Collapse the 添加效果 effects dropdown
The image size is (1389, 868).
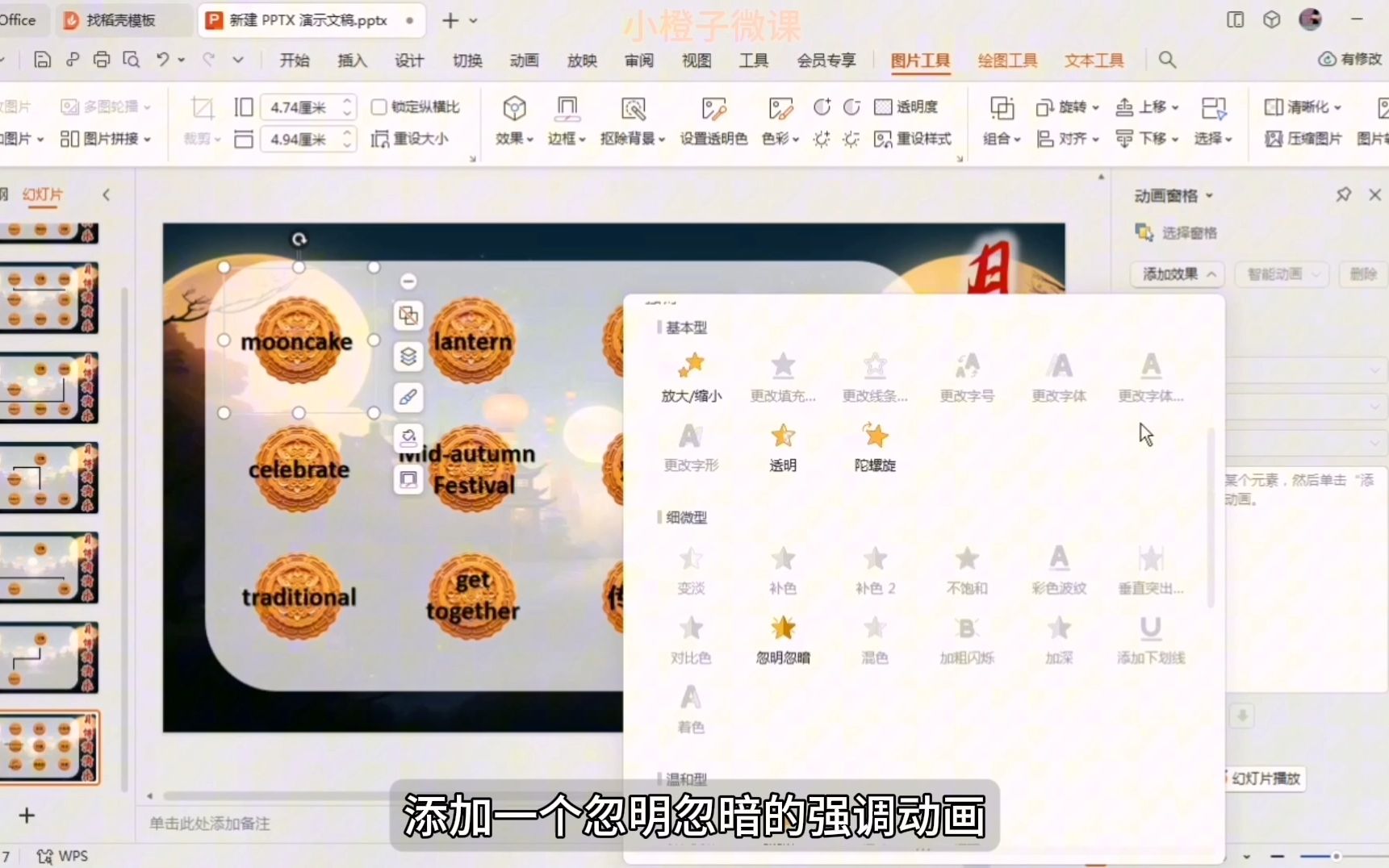[1209, 274]
